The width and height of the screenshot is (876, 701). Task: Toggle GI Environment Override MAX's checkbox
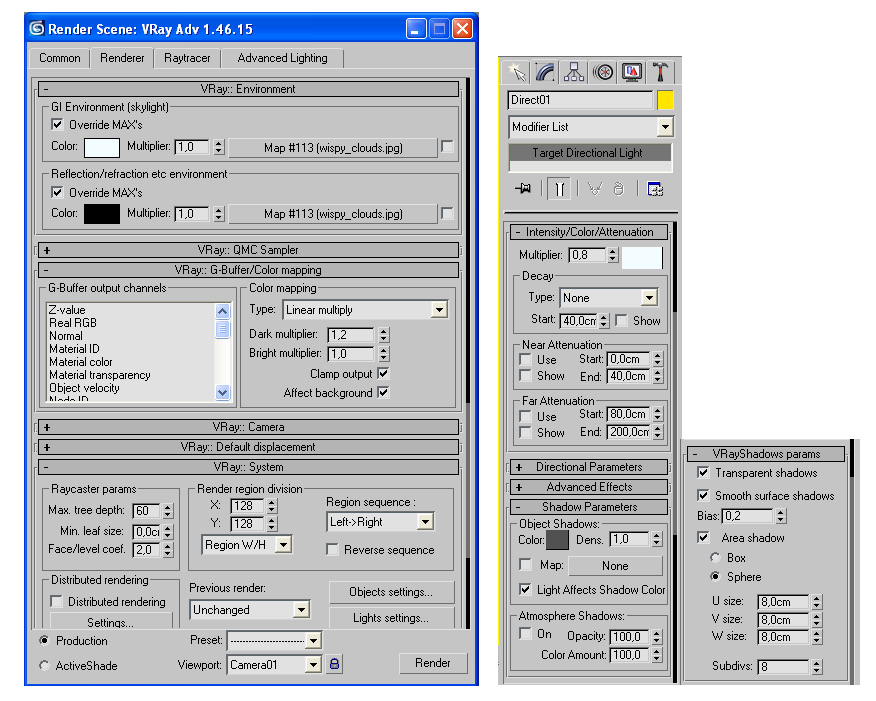[x=57, y=124]
